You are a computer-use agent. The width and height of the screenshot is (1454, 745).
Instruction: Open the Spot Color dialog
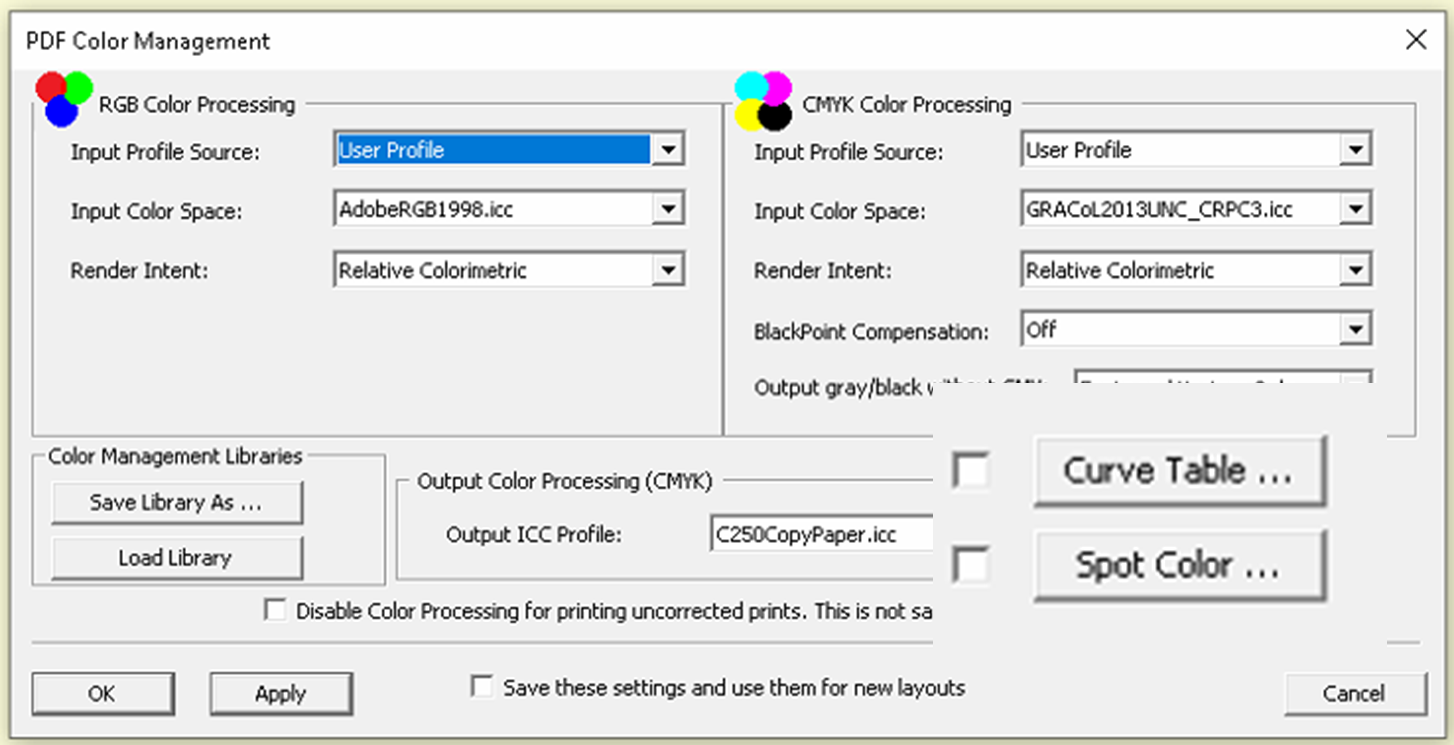pos(1178,565)
